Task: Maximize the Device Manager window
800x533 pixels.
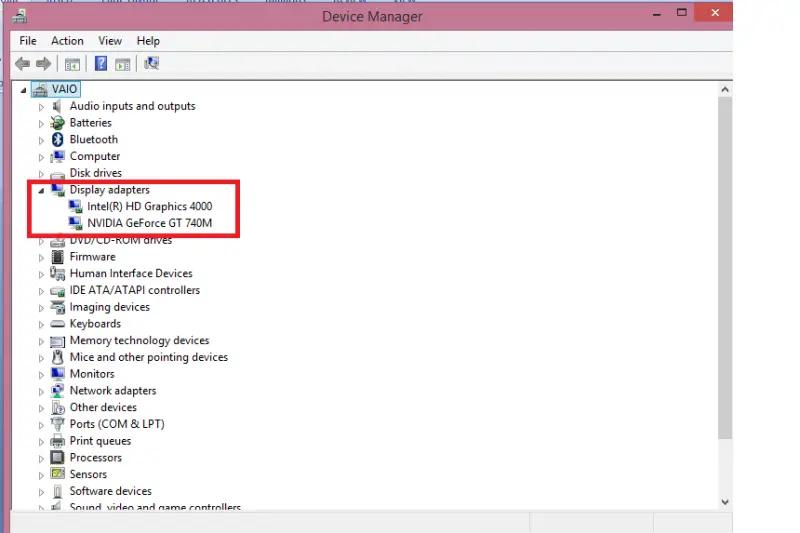Action: [682, 13]
